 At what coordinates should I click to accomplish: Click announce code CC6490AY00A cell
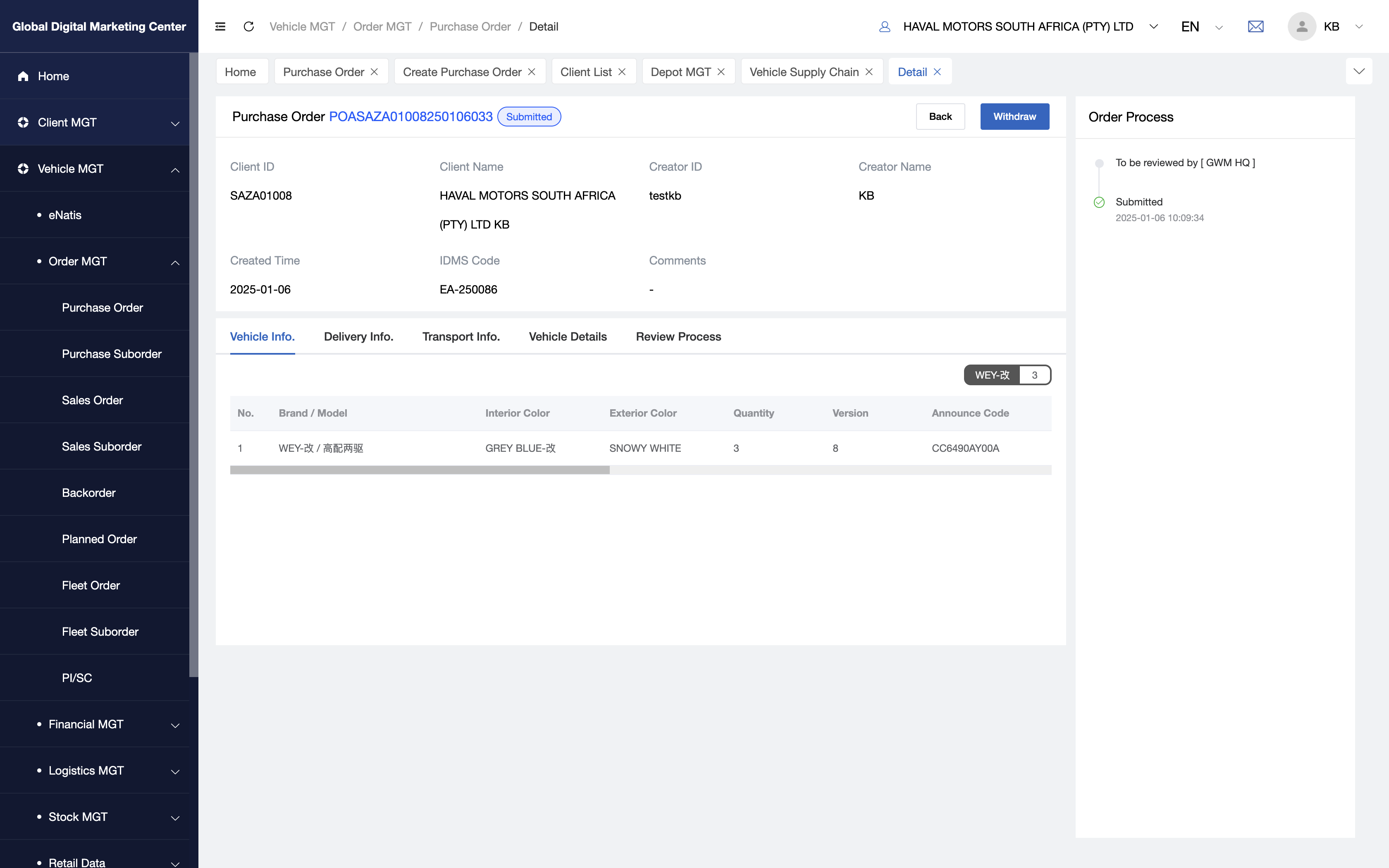(x=965, y=448)
